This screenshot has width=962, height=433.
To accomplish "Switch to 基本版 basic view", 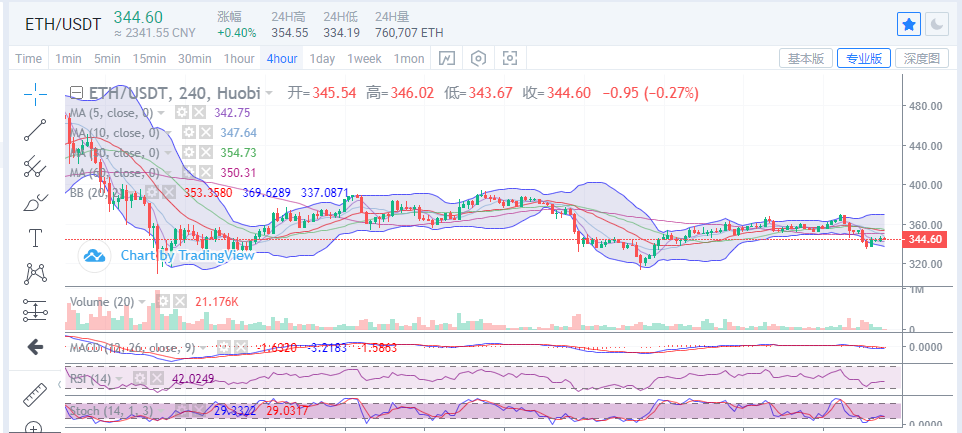I will (x=806, y=59).
